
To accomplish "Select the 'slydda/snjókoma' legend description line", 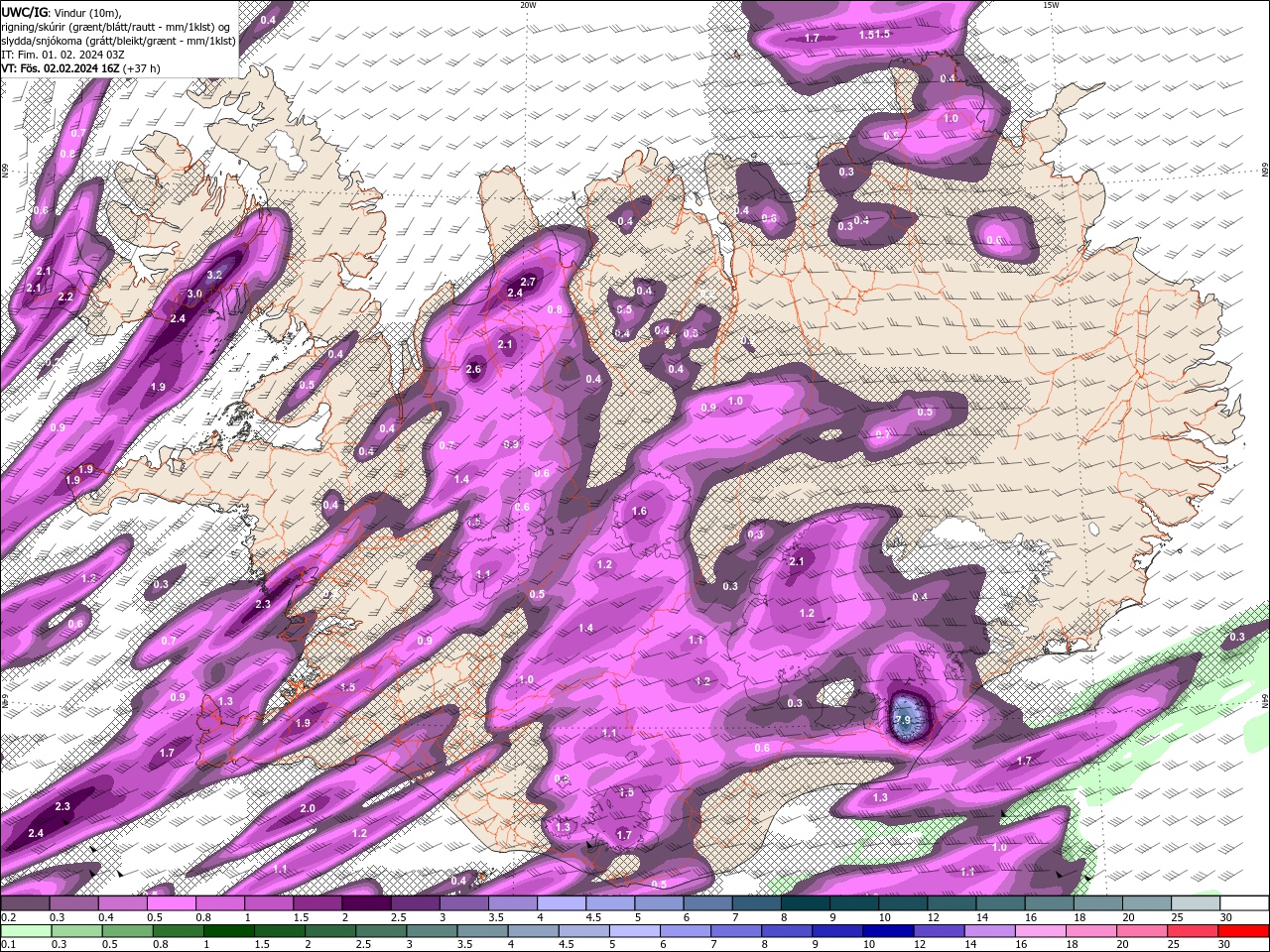I will [118, 41].
